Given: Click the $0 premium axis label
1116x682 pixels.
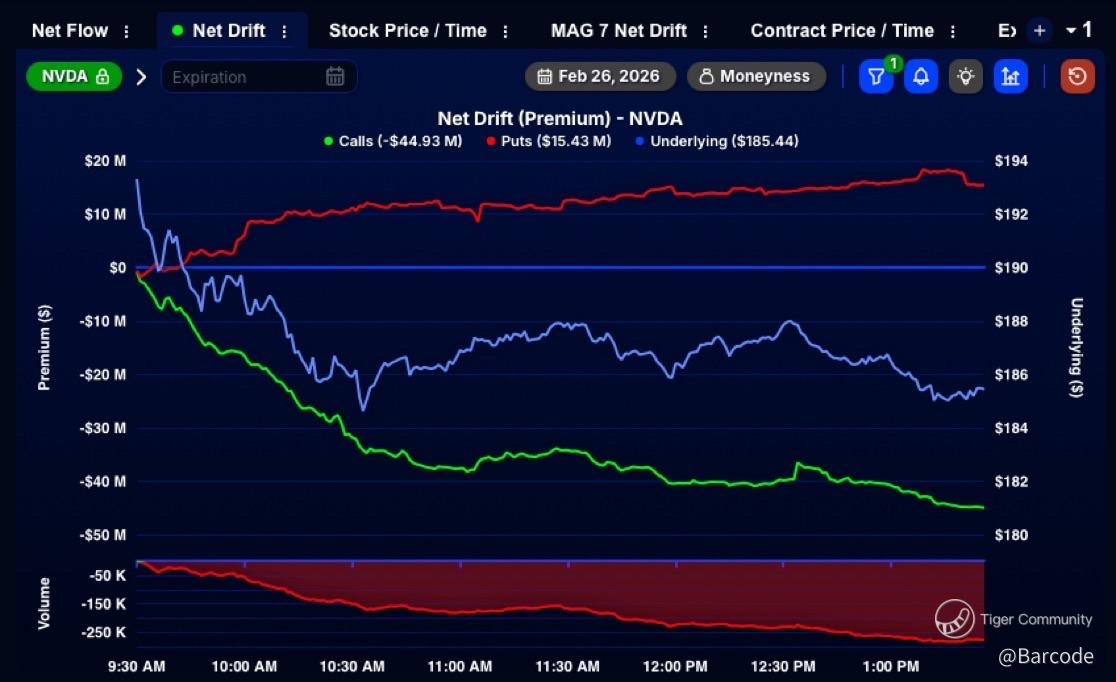Looking at the screenshot, I should [x=117, y=268].
